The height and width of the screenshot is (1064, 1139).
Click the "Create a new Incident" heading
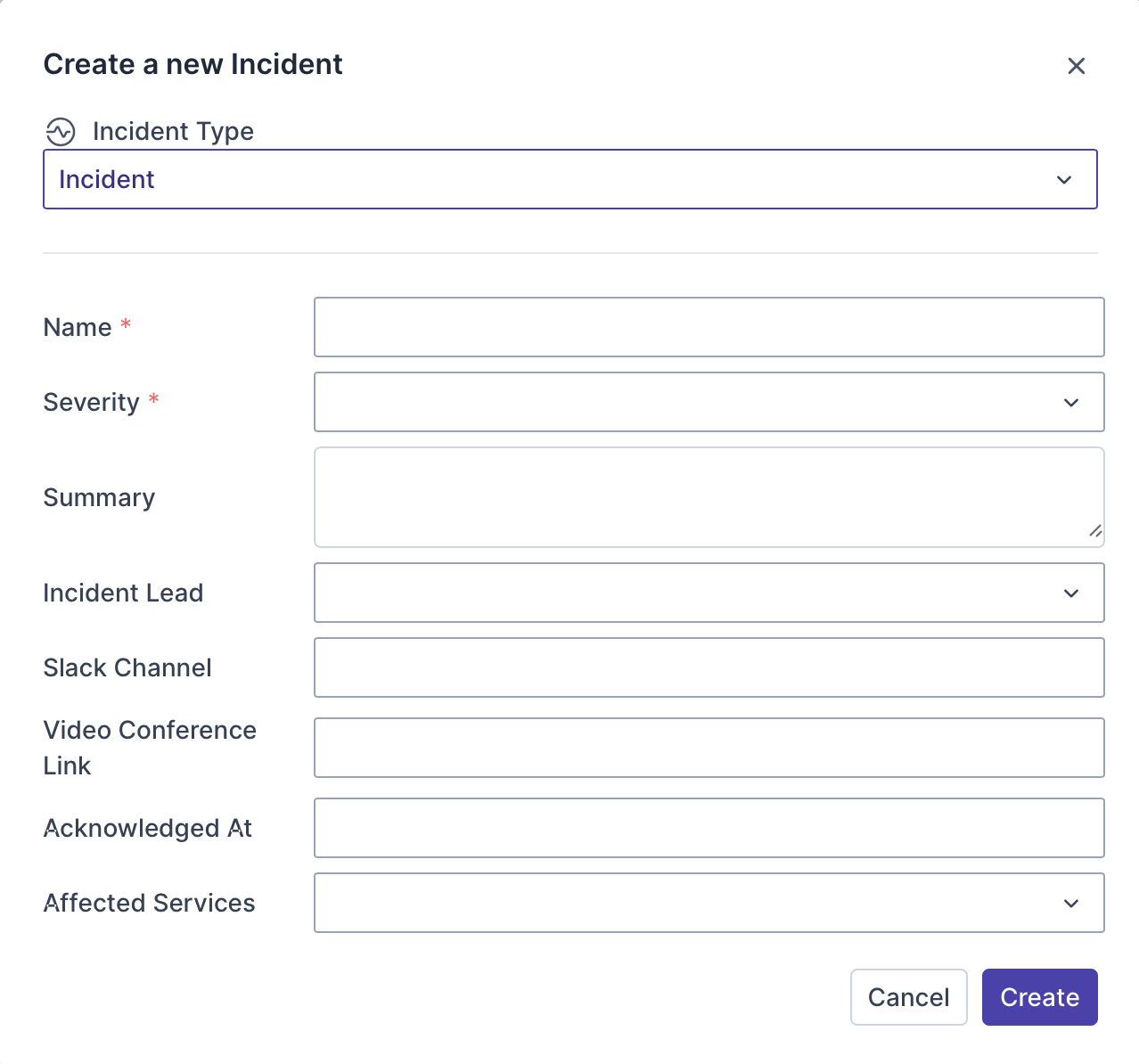tap(193, 64)
